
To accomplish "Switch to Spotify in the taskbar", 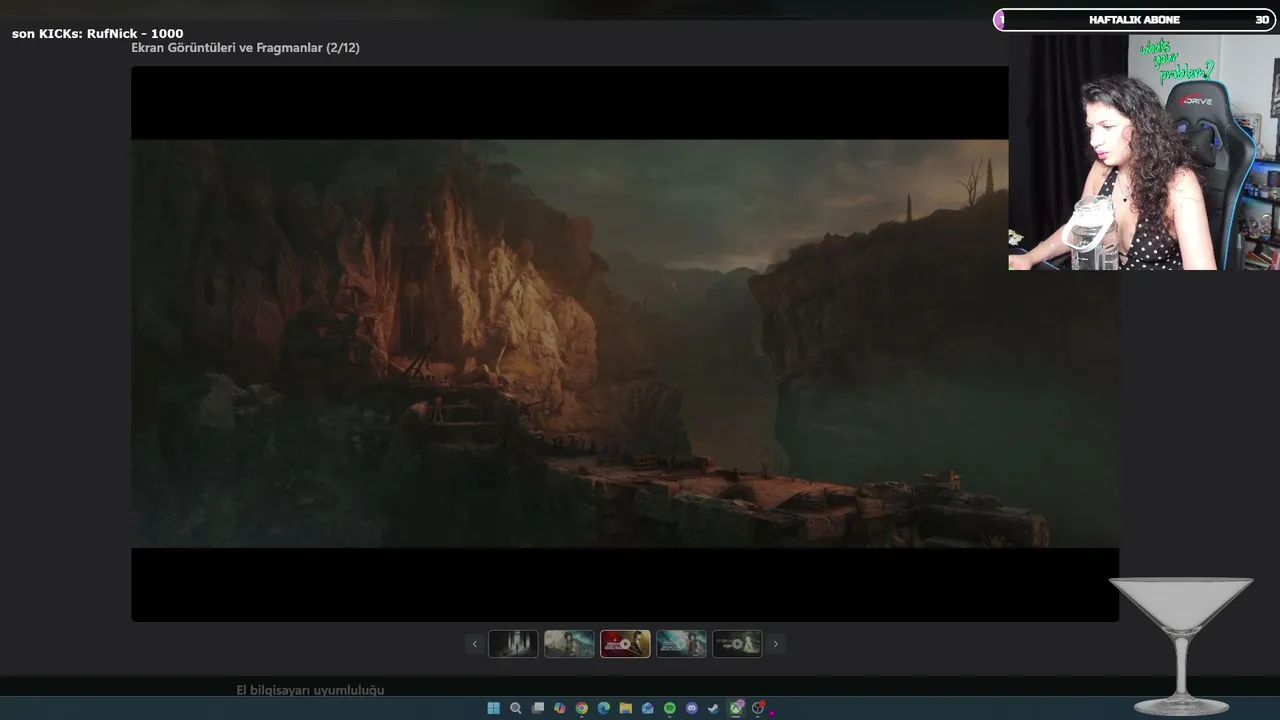I will pos(669,708).
